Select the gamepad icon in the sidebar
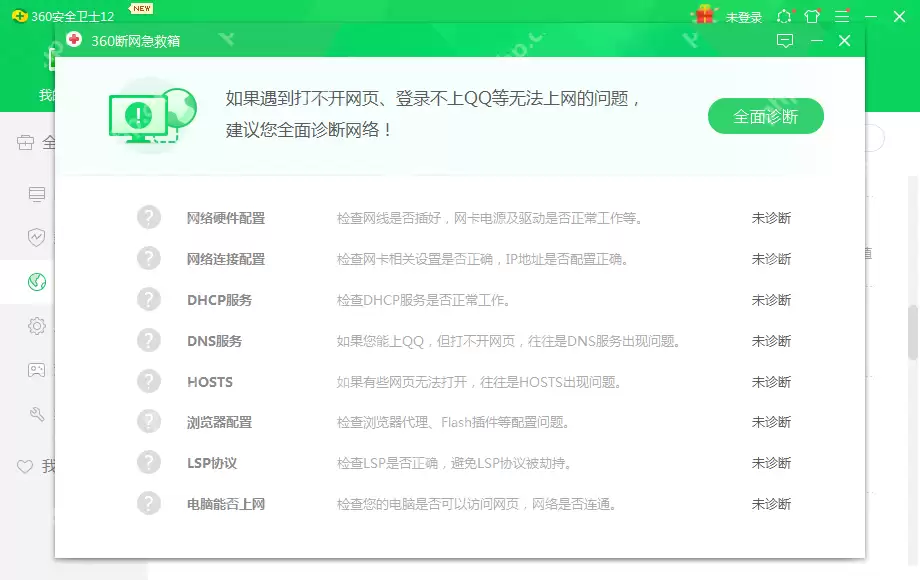Image resolution: width=920 pixels, height=580 pixels. pos(37,370)
